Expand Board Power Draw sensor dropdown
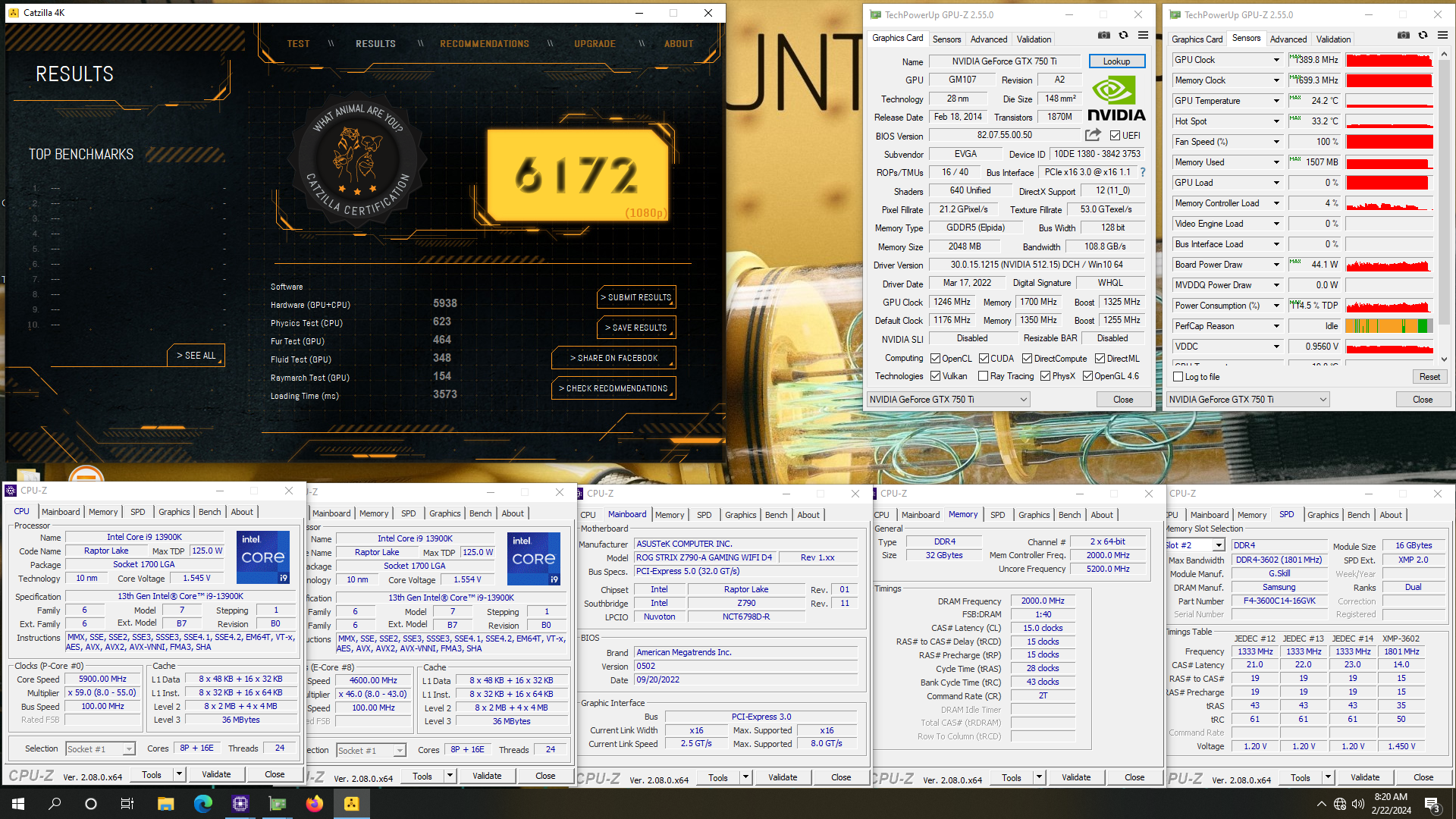Screen dimensions: 1456x819 [x=1276, y=265]
